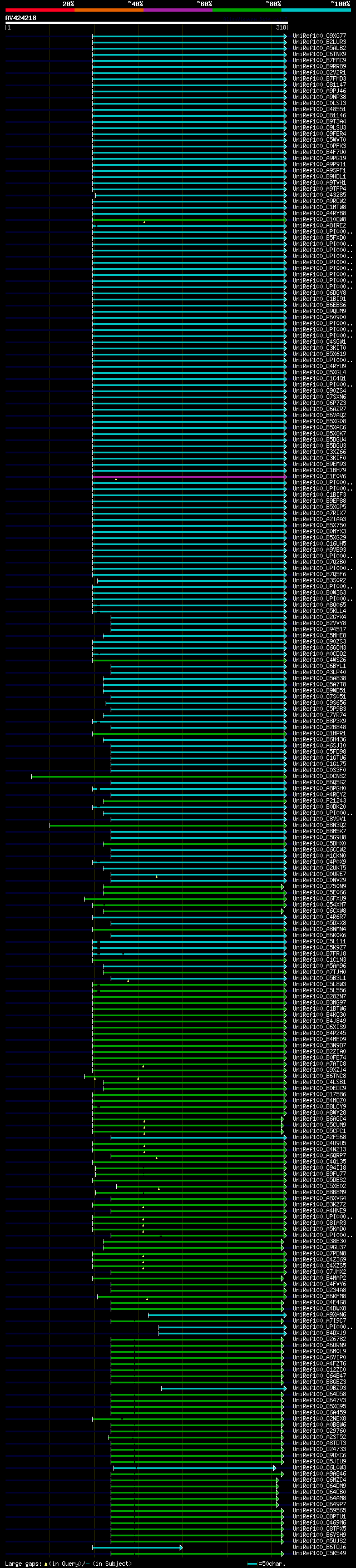Screen dimensions: 356x1568
Task: Click the UniRef100_B4MAP2 entry
Action: (x=319, y=1278)
